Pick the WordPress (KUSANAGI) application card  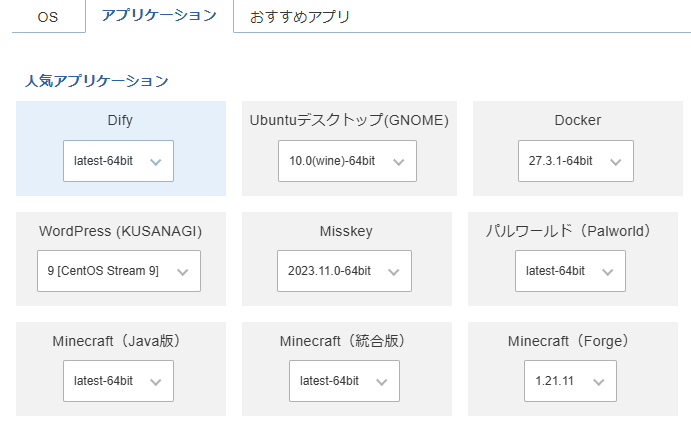pyautogui.click(x=120, y=231)
